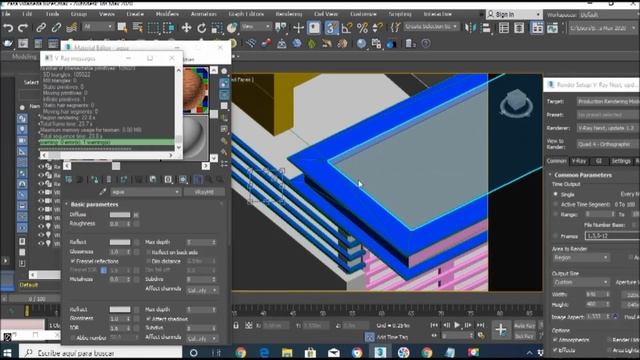Open Select by Name icon
Screen dimensions: 640x360
[138, 28]
